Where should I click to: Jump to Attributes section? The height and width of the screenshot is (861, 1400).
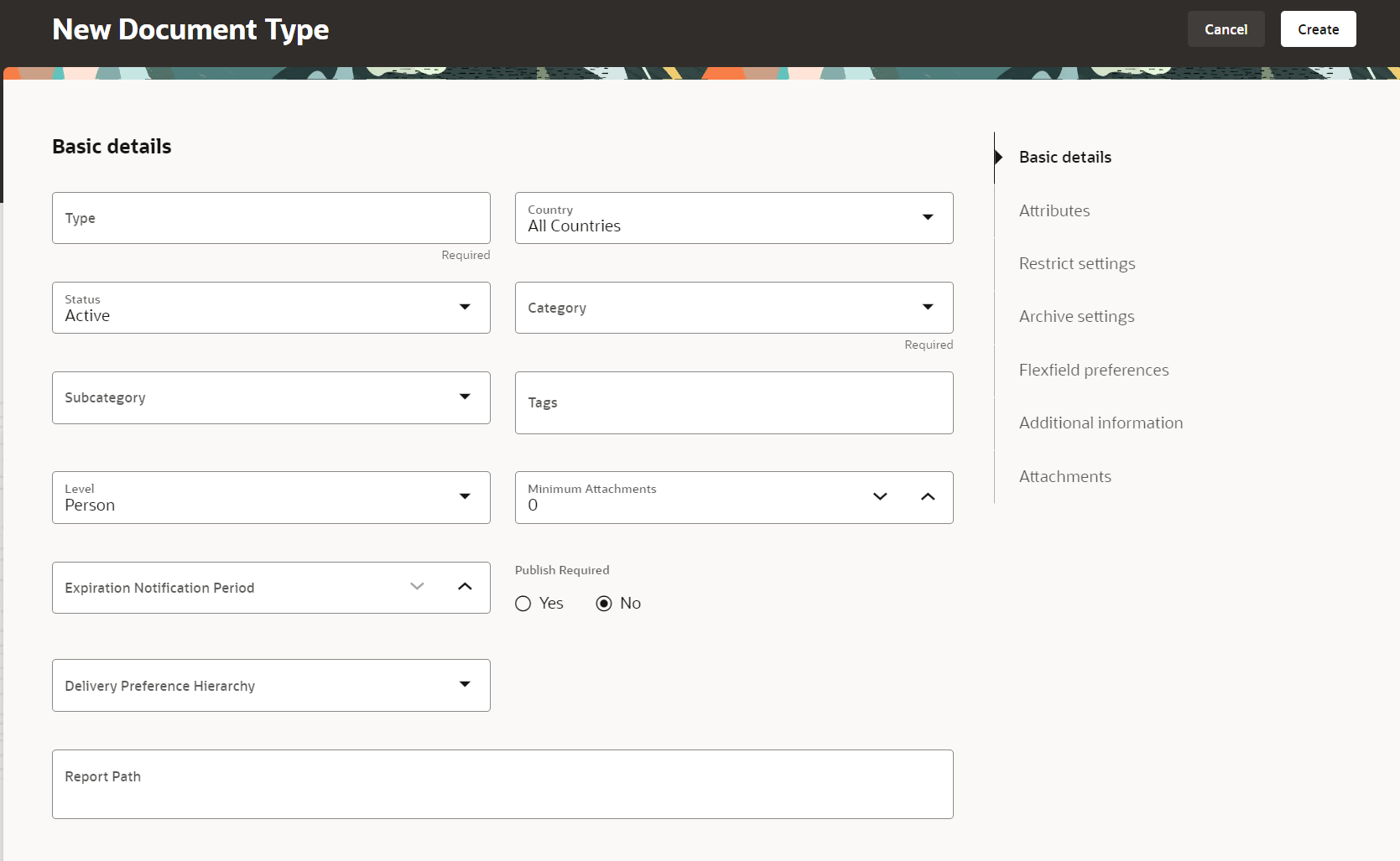[x=1054, y=210]
